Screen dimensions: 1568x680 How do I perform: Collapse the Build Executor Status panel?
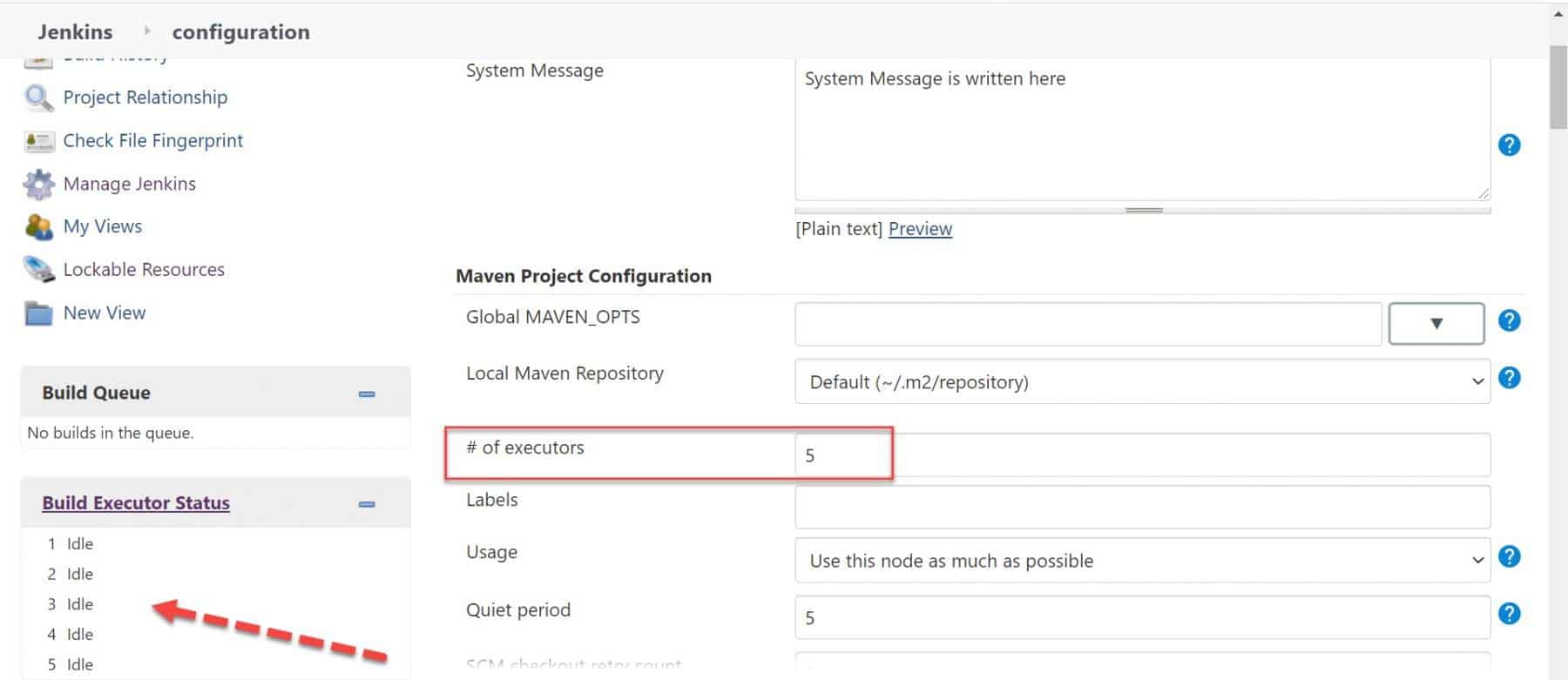pos(367,504)
